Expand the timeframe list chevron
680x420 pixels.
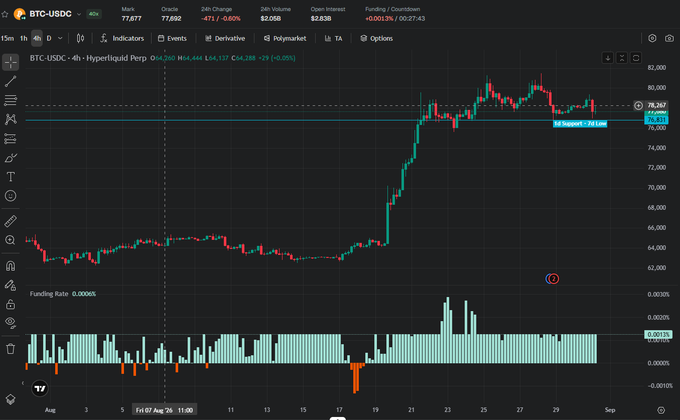60,38
